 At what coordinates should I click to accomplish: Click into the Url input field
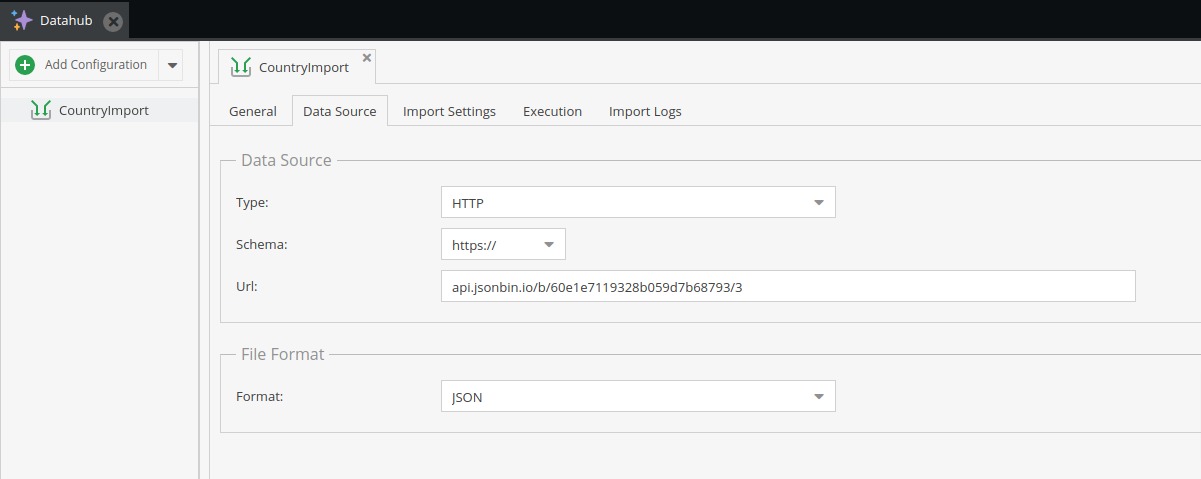787,286
